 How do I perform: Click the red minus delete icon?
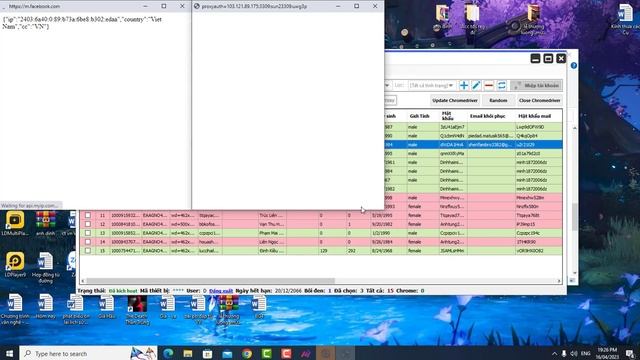pos(489,85)
